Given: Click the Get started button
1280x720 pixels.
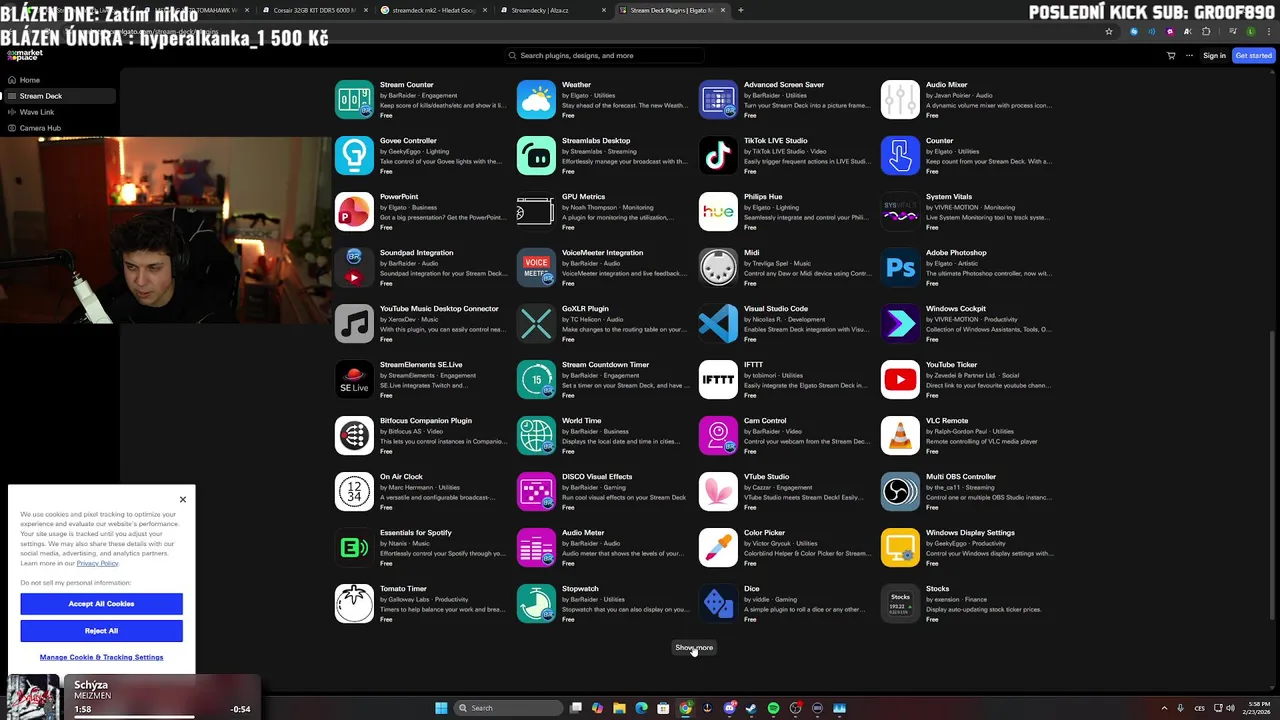Looking at the screenshot, I should coord(1253,55).
